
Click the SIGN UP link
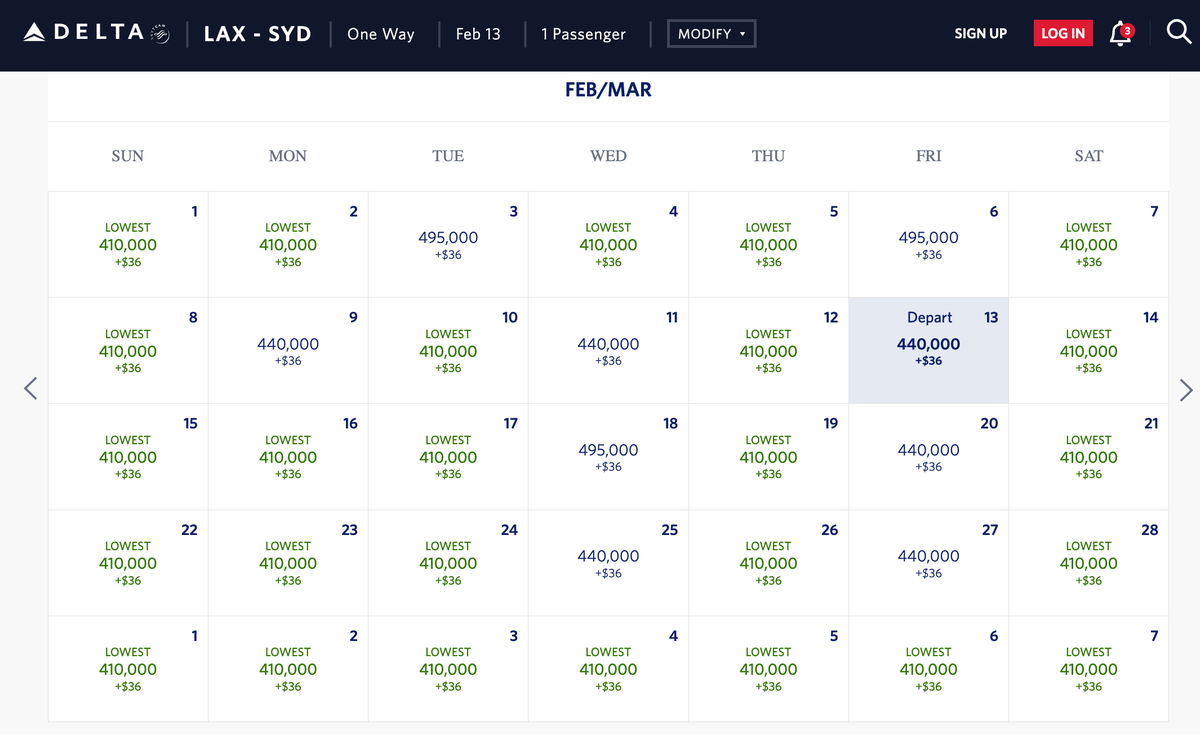(x=980, y=33)
